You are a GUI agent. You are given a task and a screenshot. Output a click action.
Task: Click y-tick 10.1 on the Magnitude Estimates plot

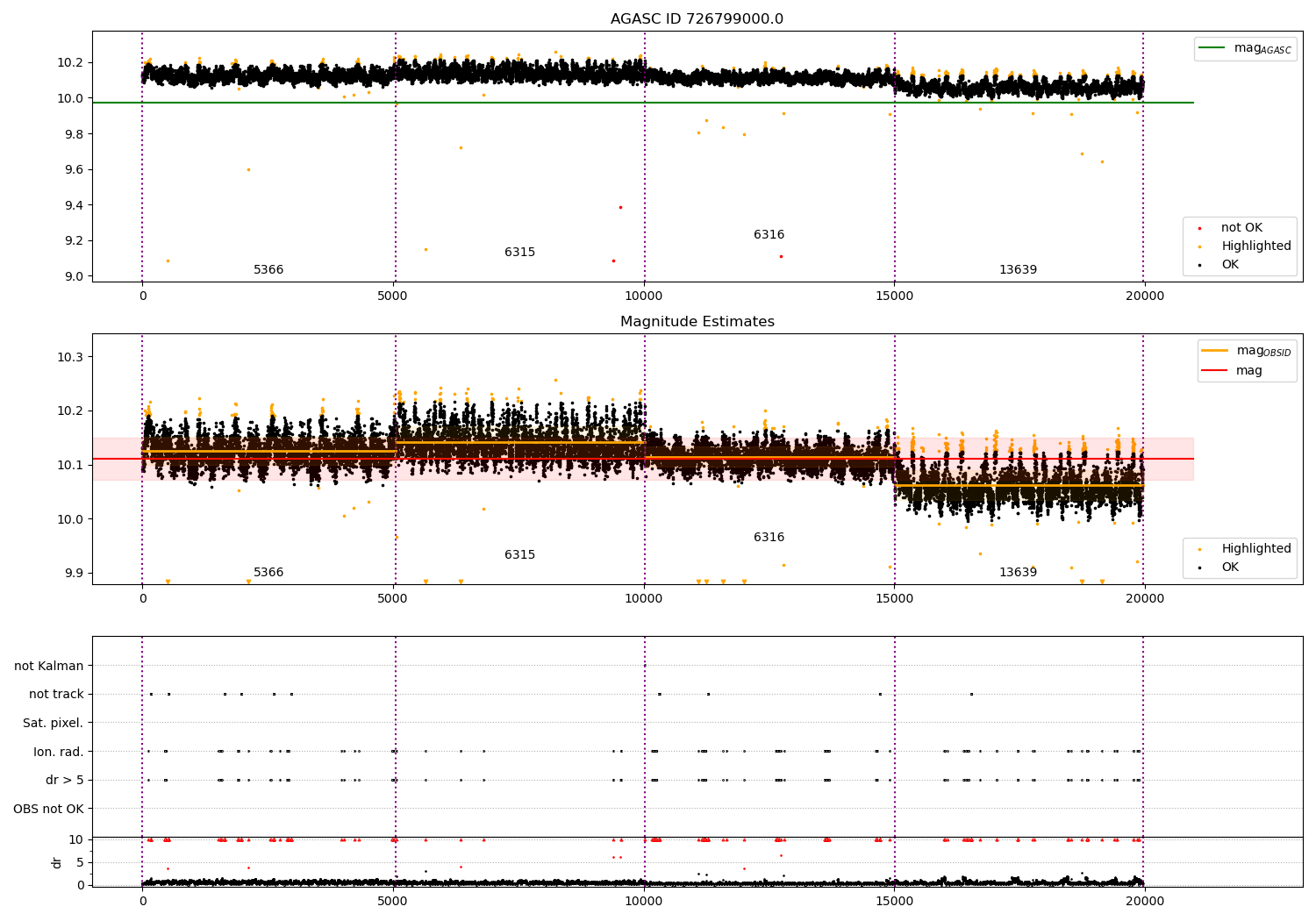[x=69, y=466]
